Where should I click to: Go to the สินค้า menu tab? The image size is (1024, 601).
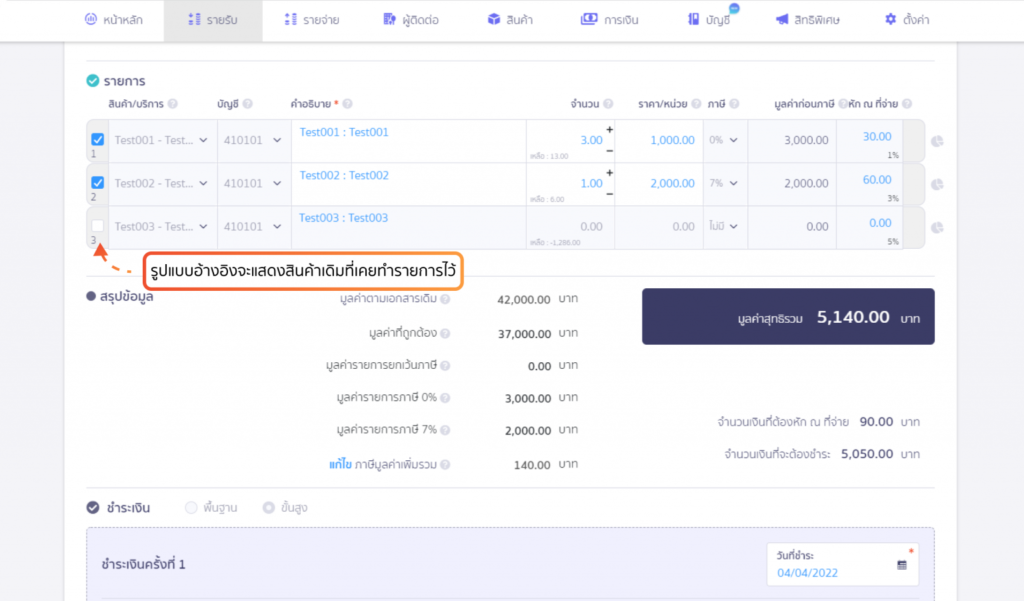pos(510,20)
